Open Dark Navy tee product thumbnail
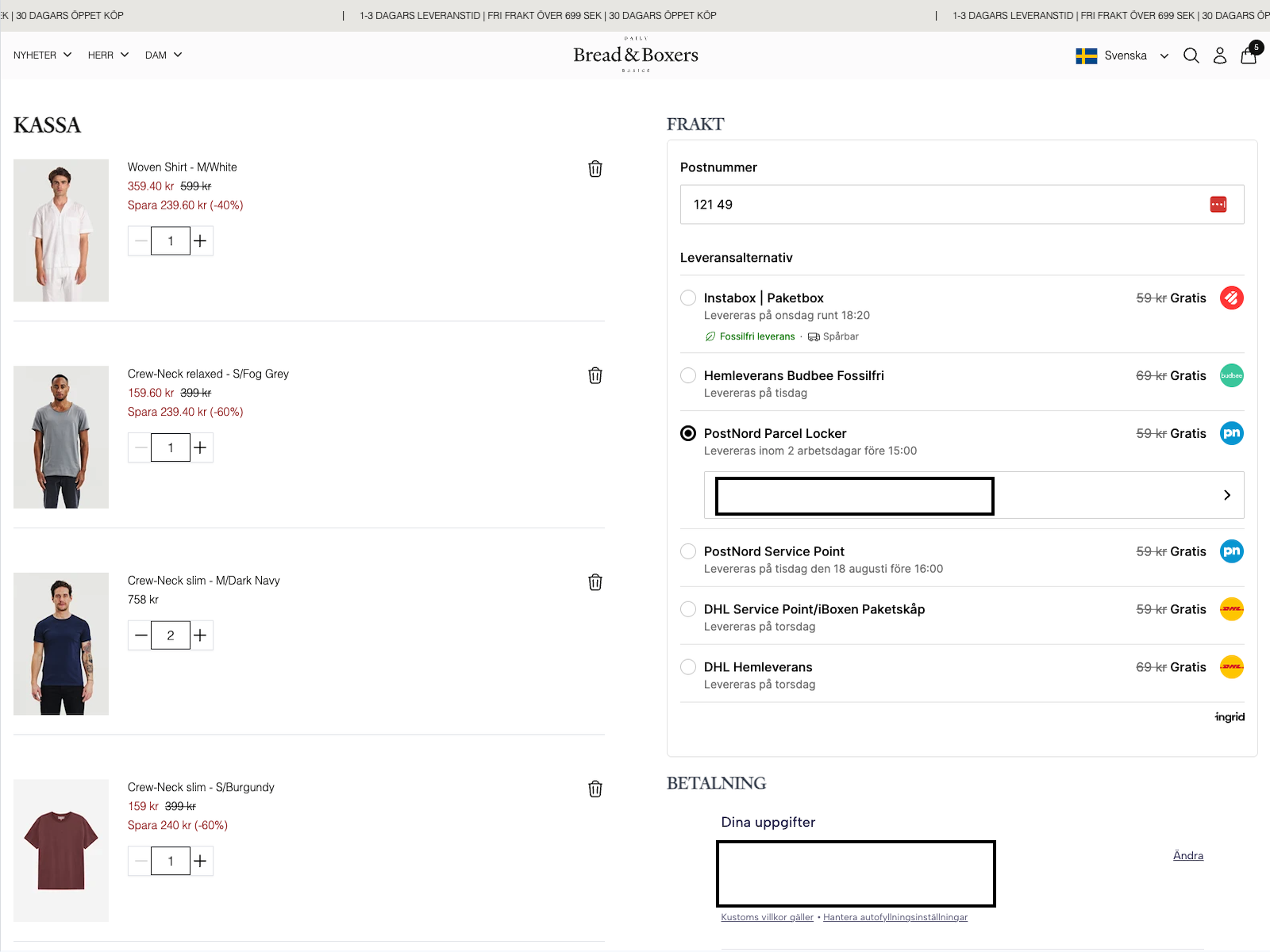Image resolution: width=1270 pixels, height=952 pixels. tap(61, 644)
